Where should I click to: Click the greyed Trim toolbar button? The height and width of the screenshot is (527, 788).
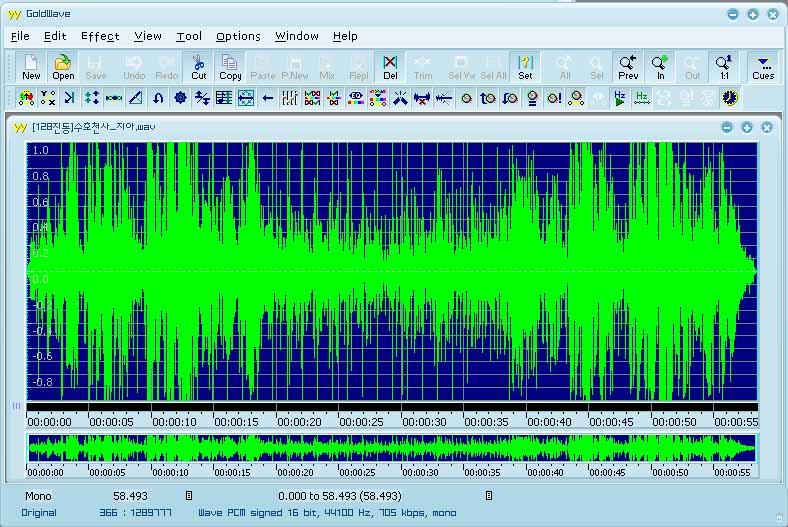click(423, 67)
